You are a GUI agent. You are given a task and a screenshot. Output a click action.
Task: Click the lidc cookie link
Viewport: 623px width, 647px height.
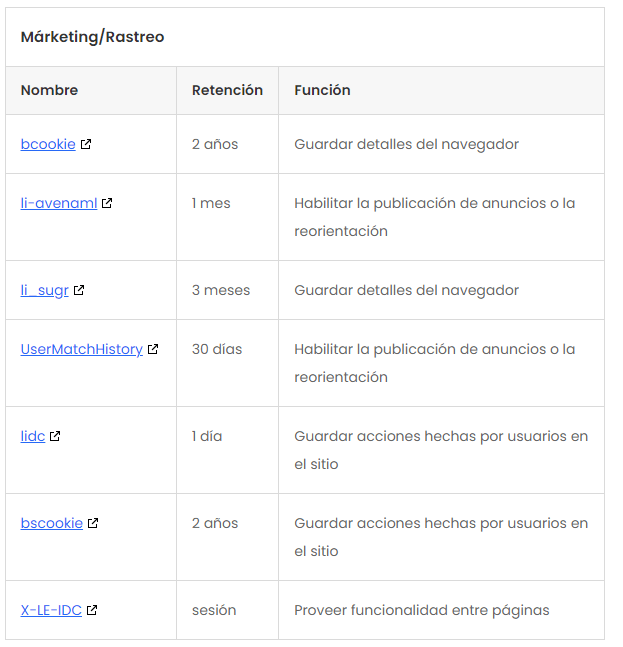[x=33, y=436]
